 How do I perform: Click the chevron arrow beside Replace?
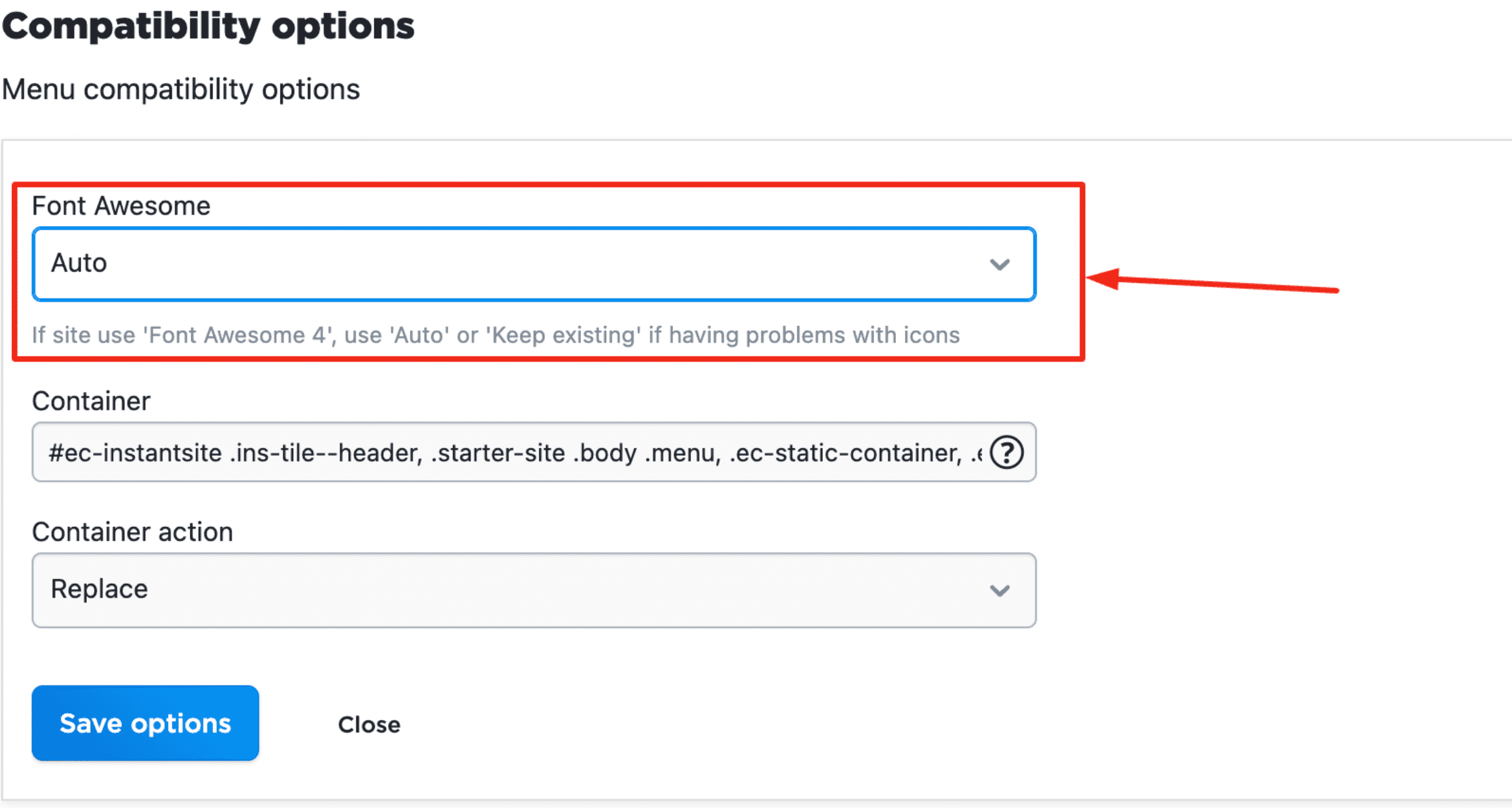(1000, 591)
